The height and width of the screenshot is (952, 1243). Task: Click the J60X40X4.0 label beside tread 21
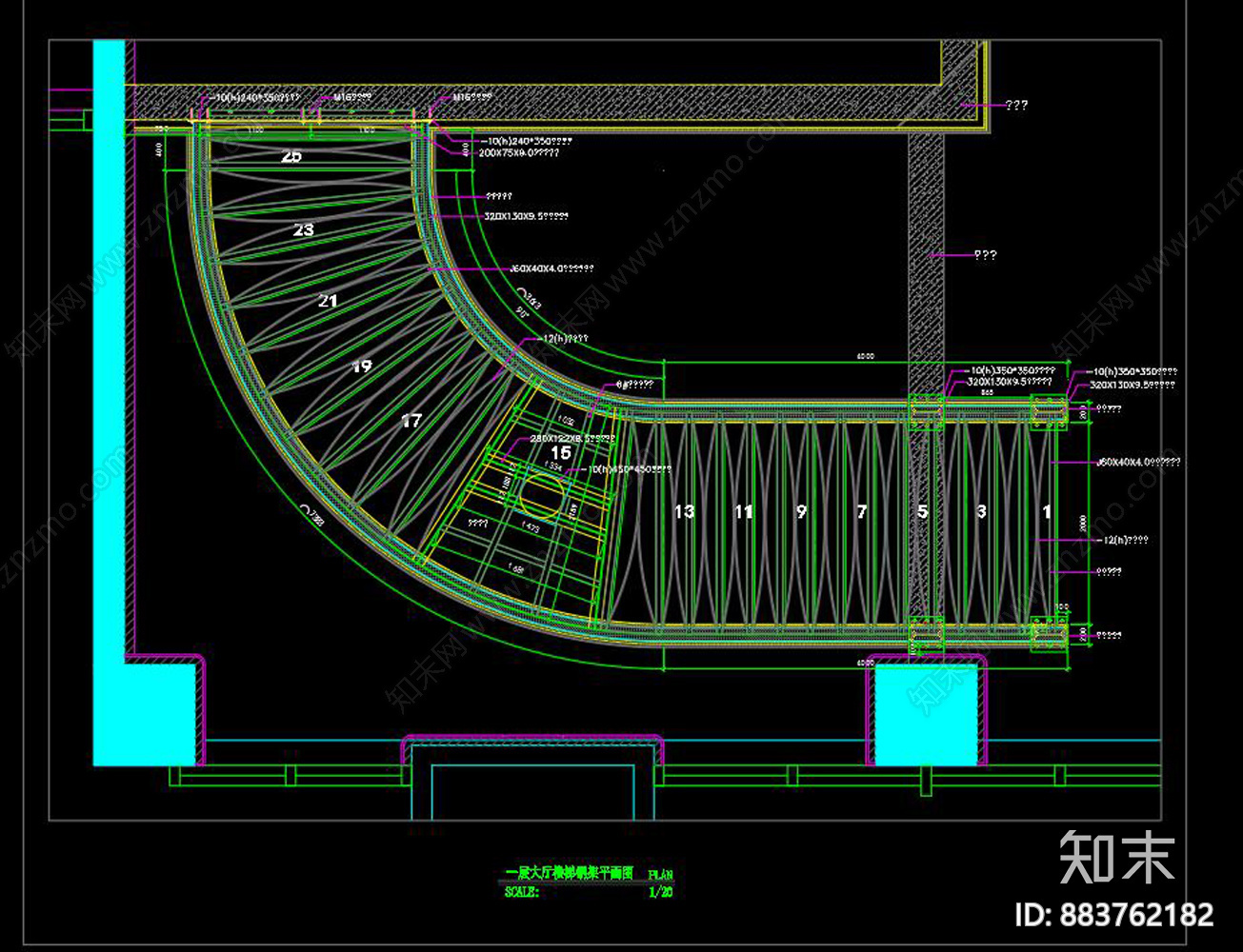click(x=552, y=269)
